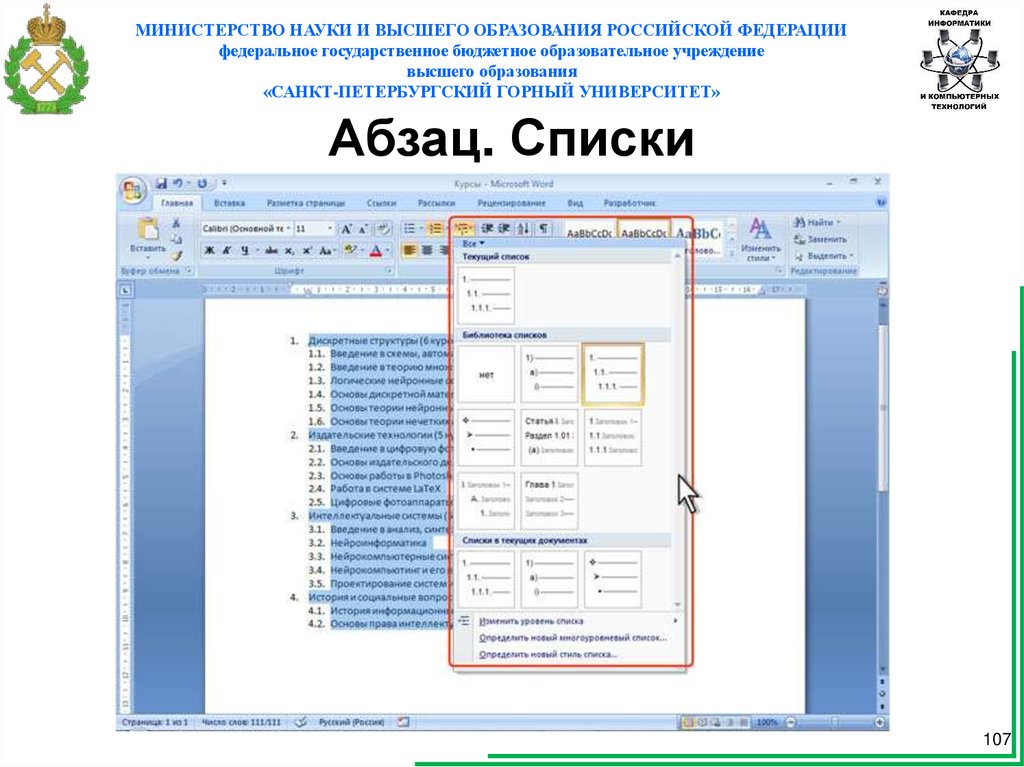Toggle strikethrough formatting
This screenshot has height=767, width=1024.
pos(272,250)
